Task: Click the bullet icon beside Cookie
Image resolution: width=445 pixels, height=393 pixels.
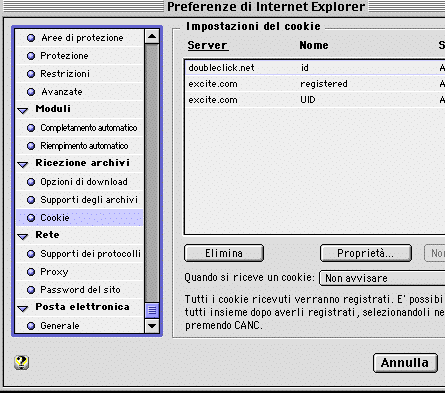Action: coord(31,218)
